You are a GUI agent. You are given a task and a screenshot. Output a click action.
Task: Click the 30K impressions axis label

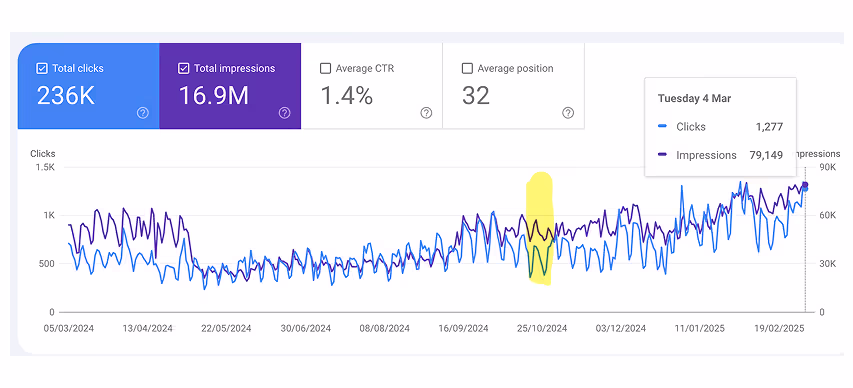click(x=827, y=264)
